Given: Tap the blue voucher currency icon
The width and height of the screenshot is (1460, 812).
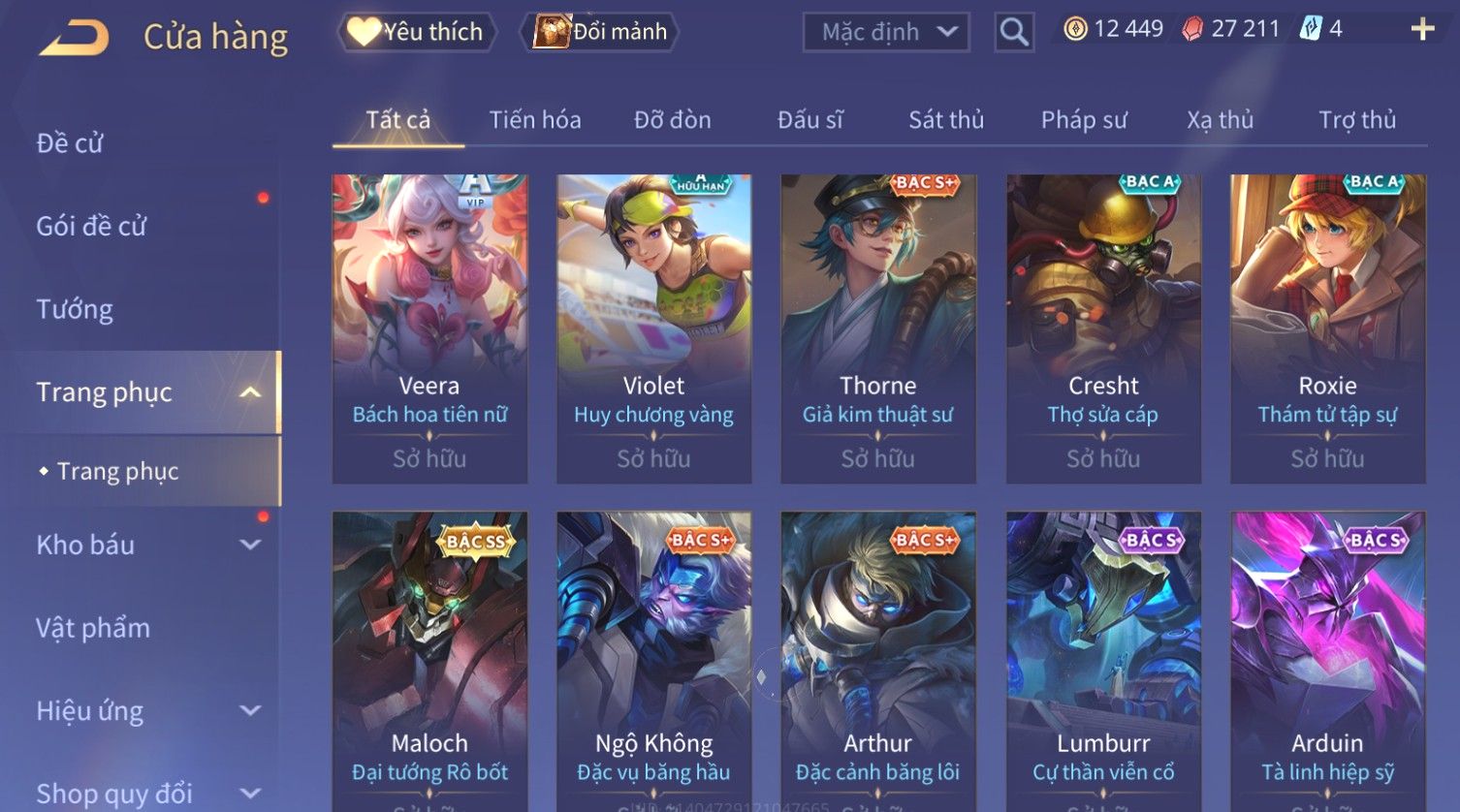Looking at the screenshot, I should point(1311,29).
